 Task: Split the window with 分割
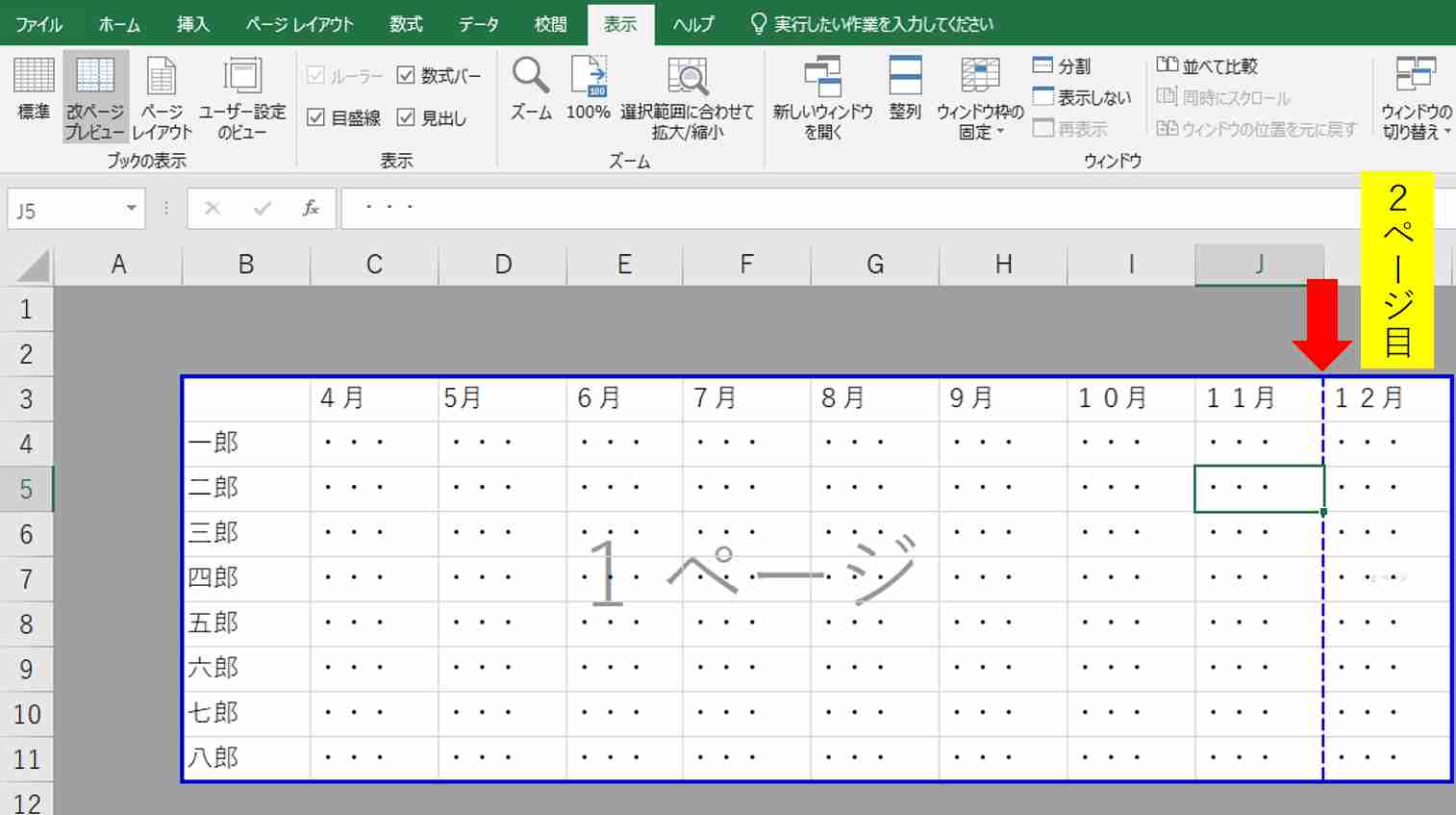tap(1062, 65)
